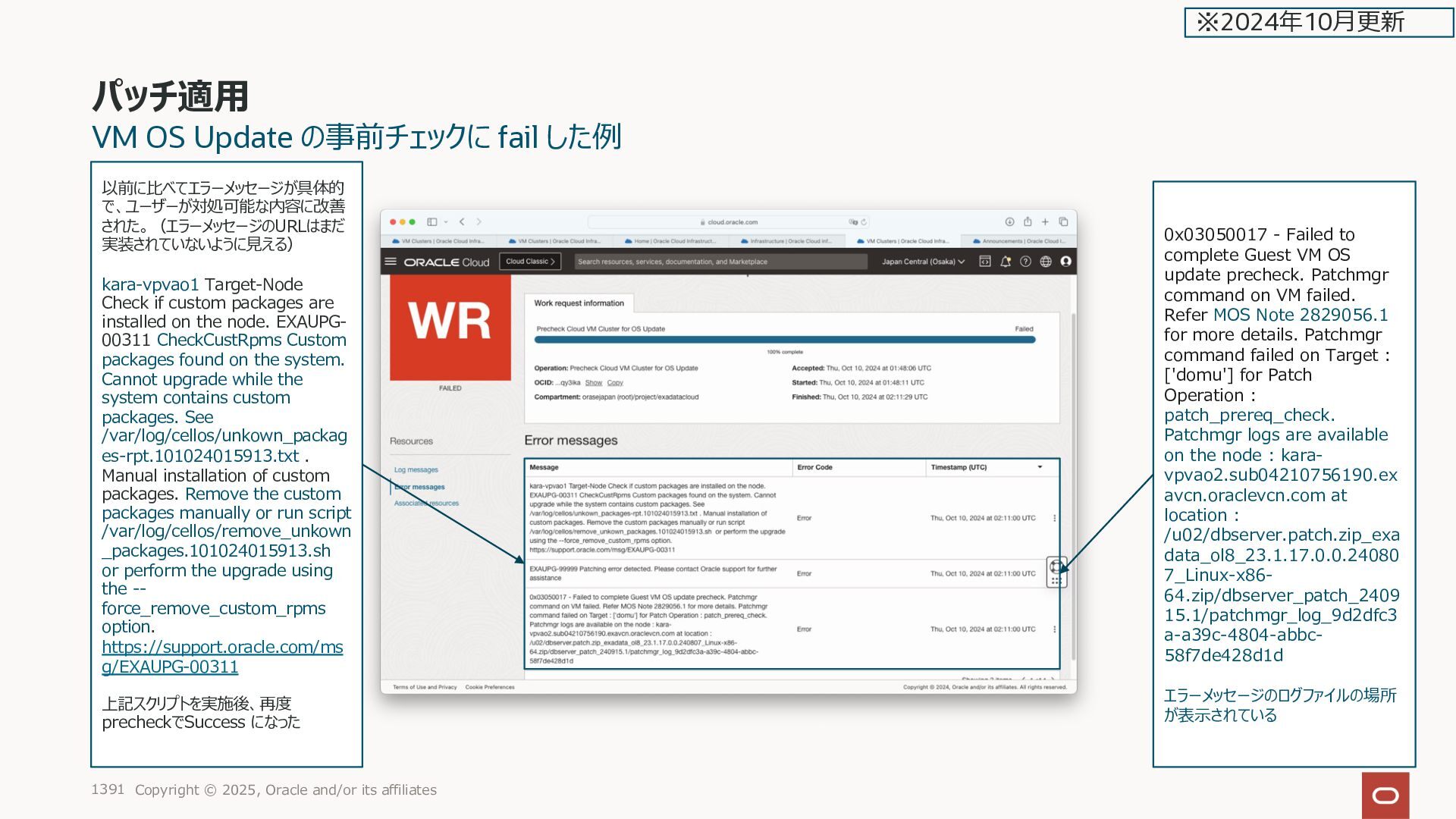Open the Oracle Cloud hamburger navigation menu

pyautogui.click(x=391, y=262)
